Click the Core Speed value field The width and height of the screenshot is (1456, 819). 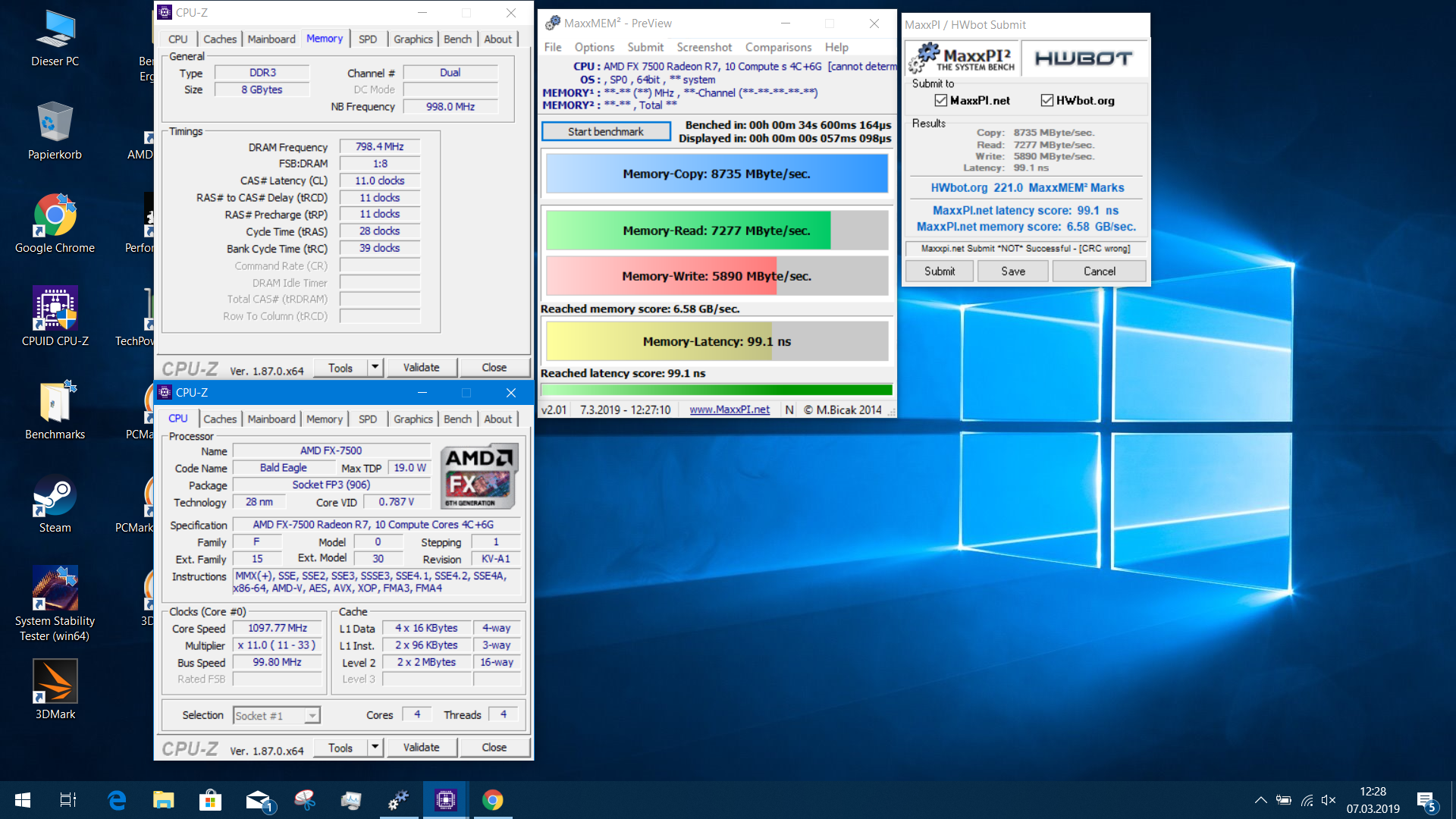pos(278,628)
